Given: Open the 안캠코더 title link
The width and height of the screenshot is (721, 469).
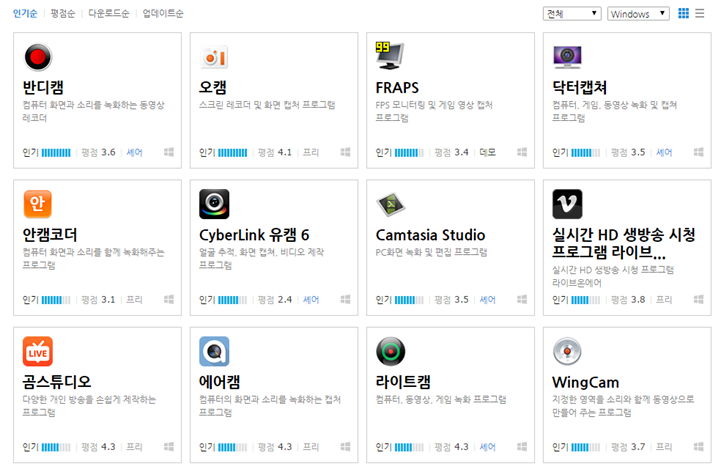Looking at the screenshot, I should coord(50,234).
